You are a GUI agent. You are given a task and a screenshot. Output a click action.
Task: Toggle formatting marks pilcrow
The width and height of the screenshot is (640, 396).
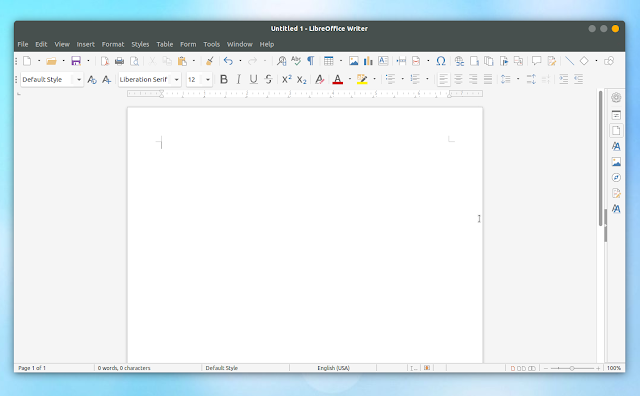(x=311, y=61)
